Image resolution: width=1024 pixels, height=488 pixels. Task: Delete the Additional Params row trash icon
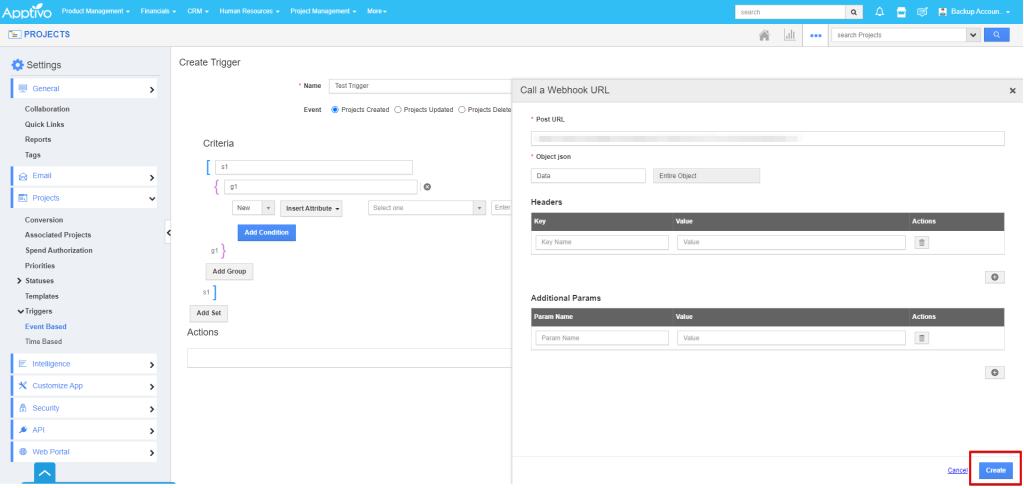[x=922, y=338]
